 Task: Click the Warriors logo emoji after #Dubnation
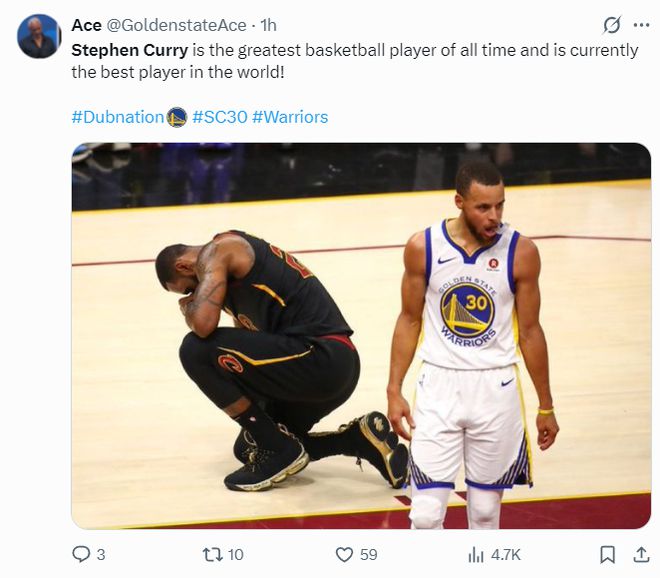coord(177,117)
